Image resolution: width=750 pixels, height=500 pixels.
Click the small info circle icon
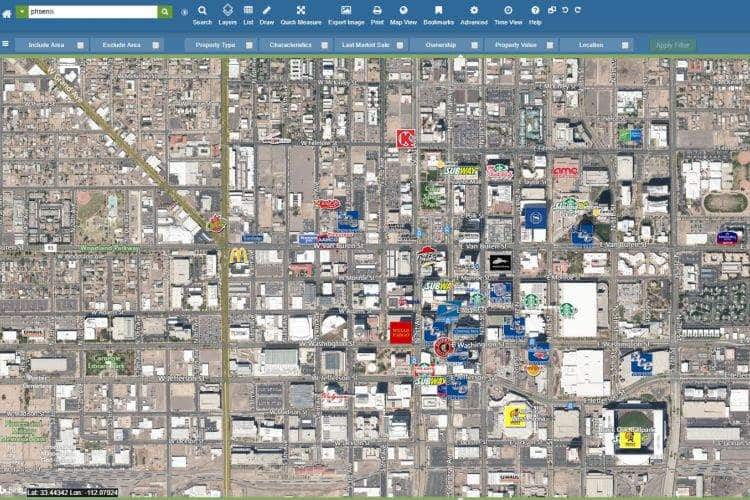point(184,12)
